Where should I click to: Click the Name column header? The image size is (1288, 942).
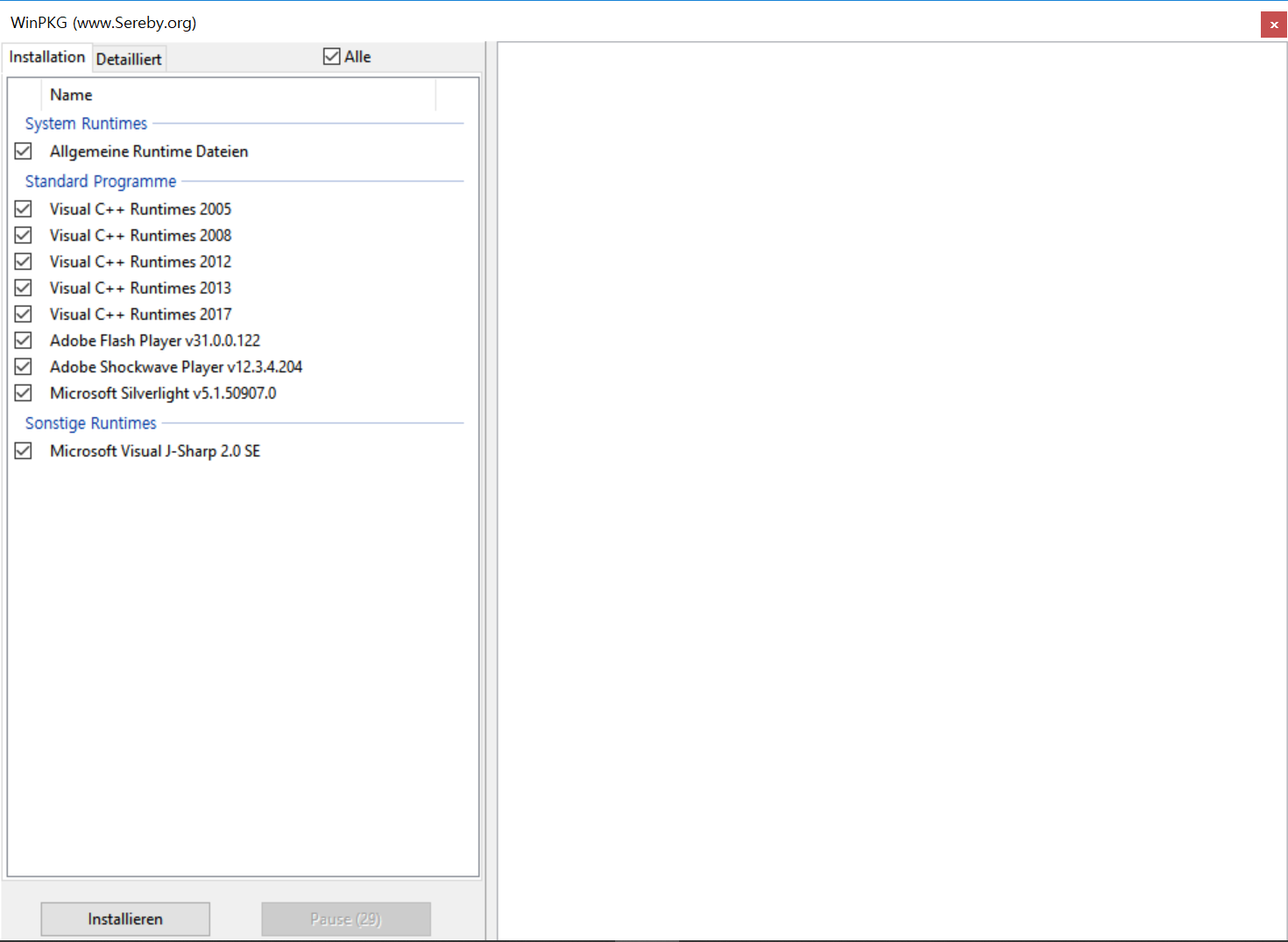pyautogui.click(x=238, y=95)
